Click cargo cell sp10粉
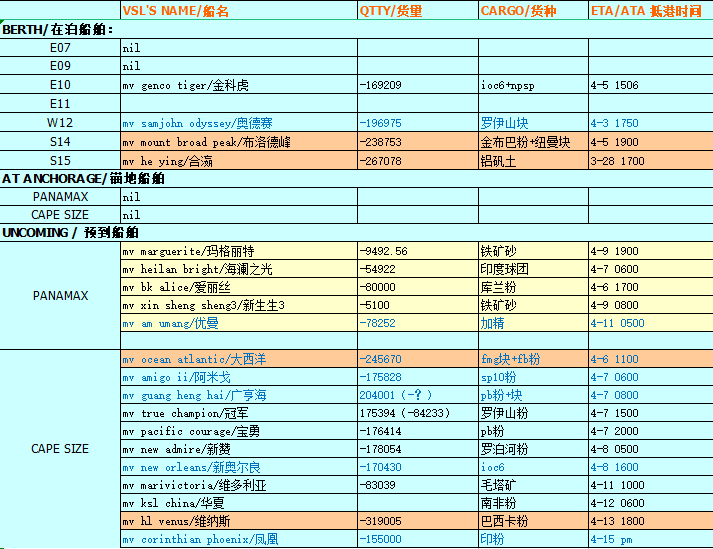The height and width of the screenshot is (549, 713). pyautogui.click(x=533, y=377)
